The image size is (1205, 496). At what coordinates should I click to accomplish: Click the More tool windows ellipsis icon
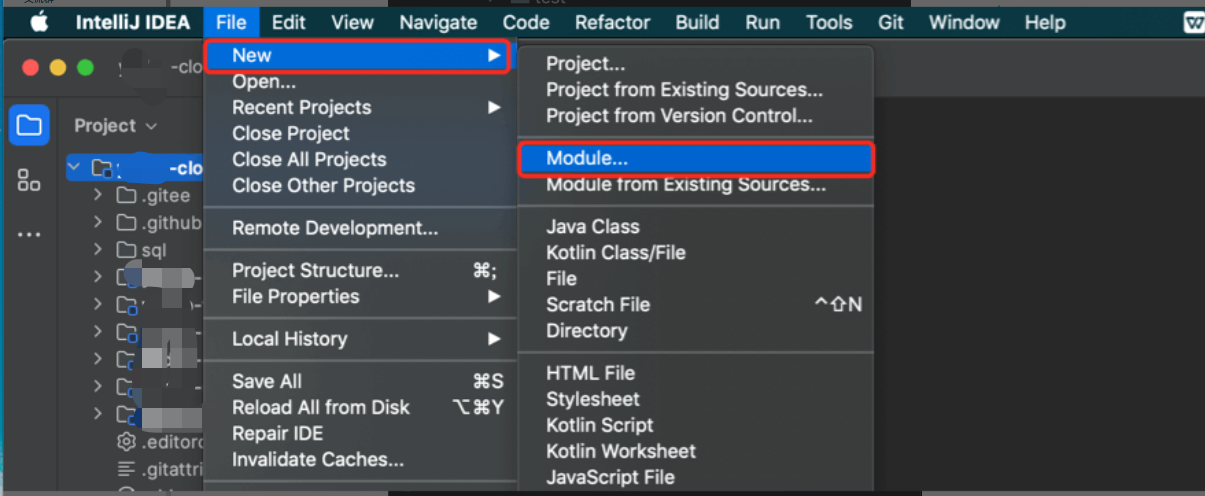[x=29, y=235]
